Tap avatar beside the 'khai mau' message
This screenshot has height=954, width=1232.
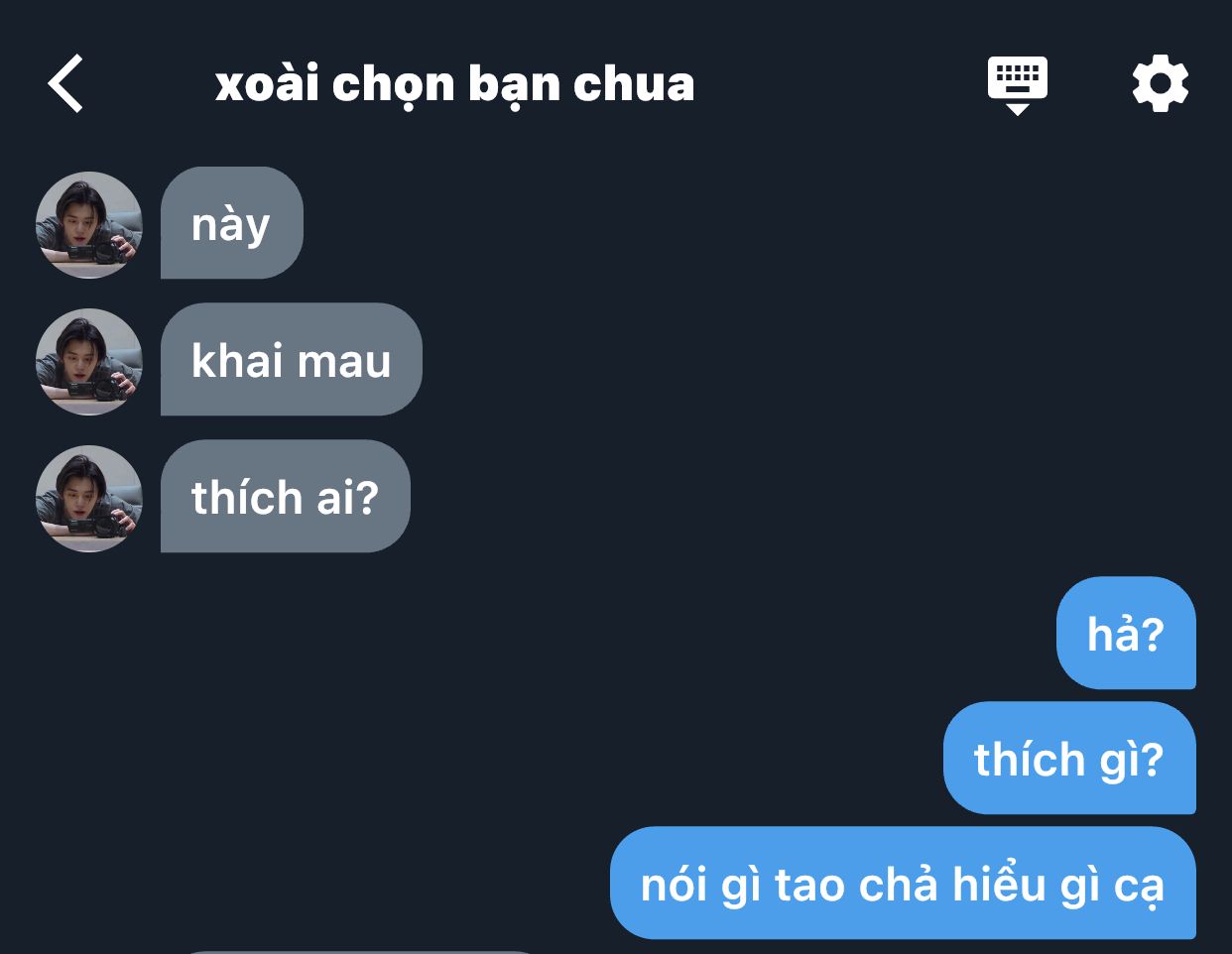(89, 361)
